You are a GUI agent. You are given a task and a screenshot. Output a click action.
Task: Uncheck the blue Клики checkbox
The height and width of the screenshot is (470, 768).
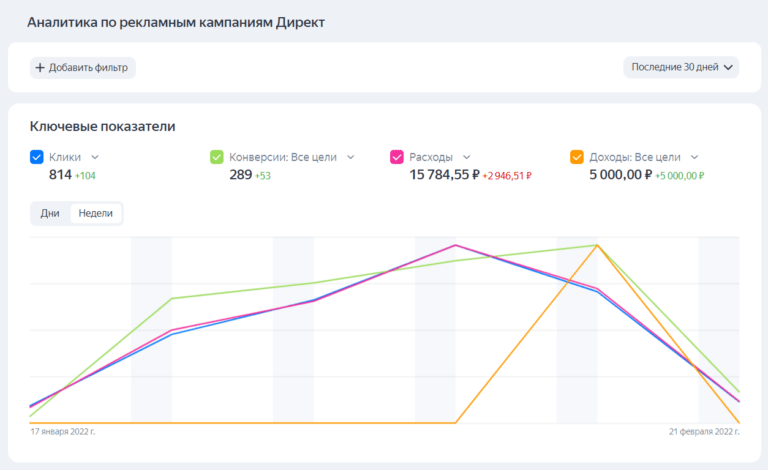[x=37, y=157]
